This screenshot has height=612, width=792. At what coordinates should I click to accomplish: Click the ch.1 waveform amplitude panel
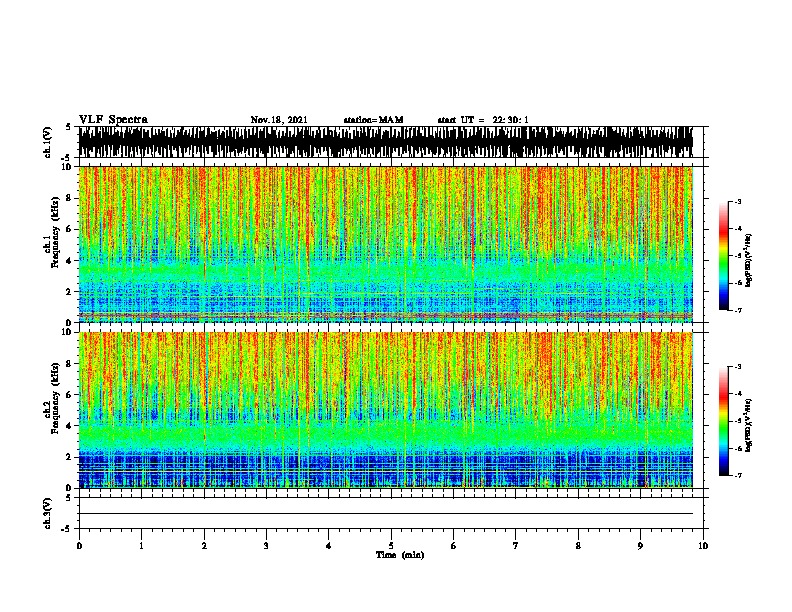(x=390, y=142)
